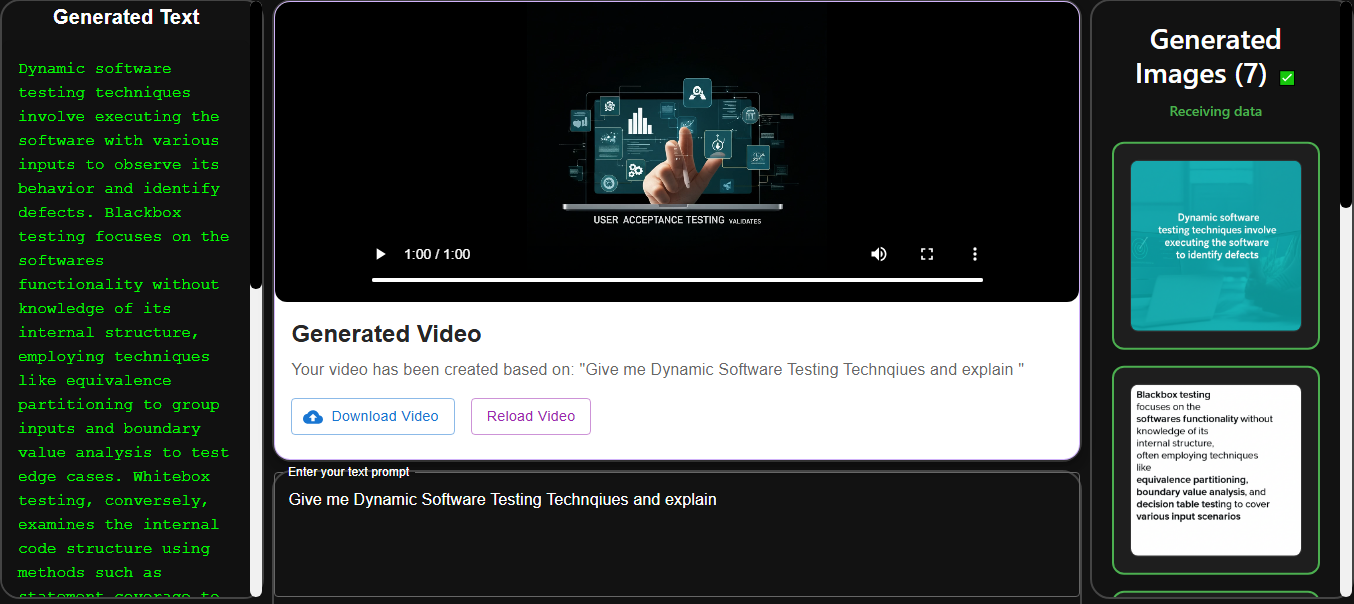Open the Blackbox testing image thumbnail
This screenshot has height=604, width=1354.
click(1215, 469)
